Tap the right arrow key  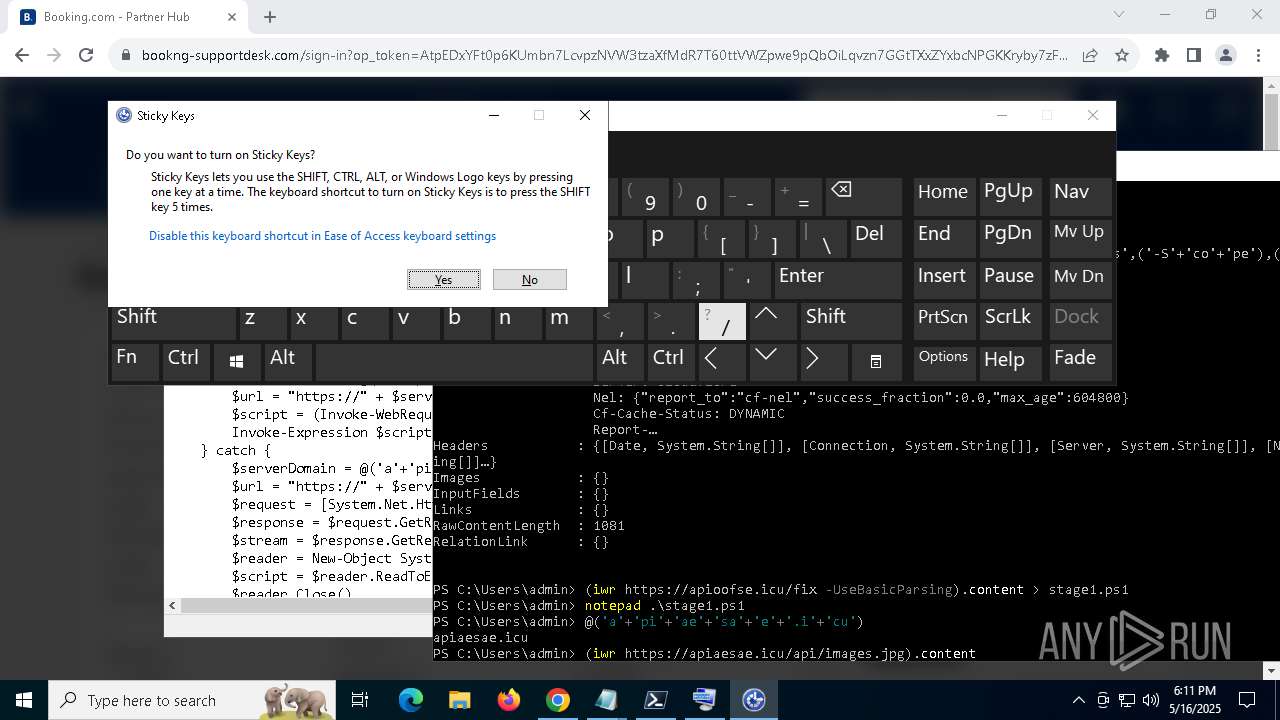pyautogui.click(x=824, y=362)
